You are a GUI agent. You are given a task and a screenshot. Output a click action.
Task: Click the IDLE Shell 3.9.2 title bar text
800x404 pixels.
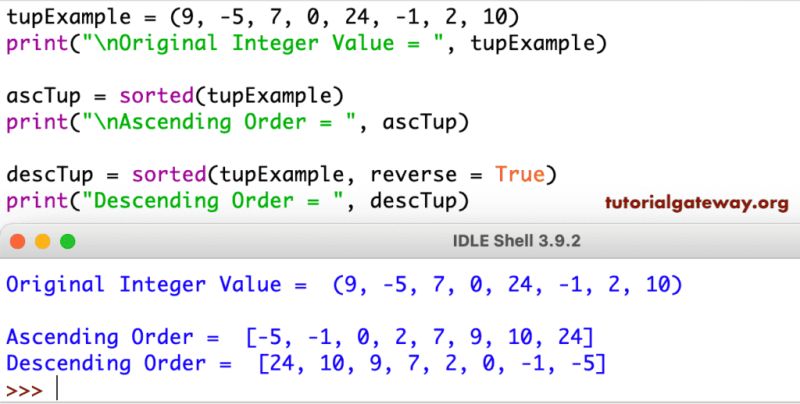pyautogui.click(x=516, y=241)
